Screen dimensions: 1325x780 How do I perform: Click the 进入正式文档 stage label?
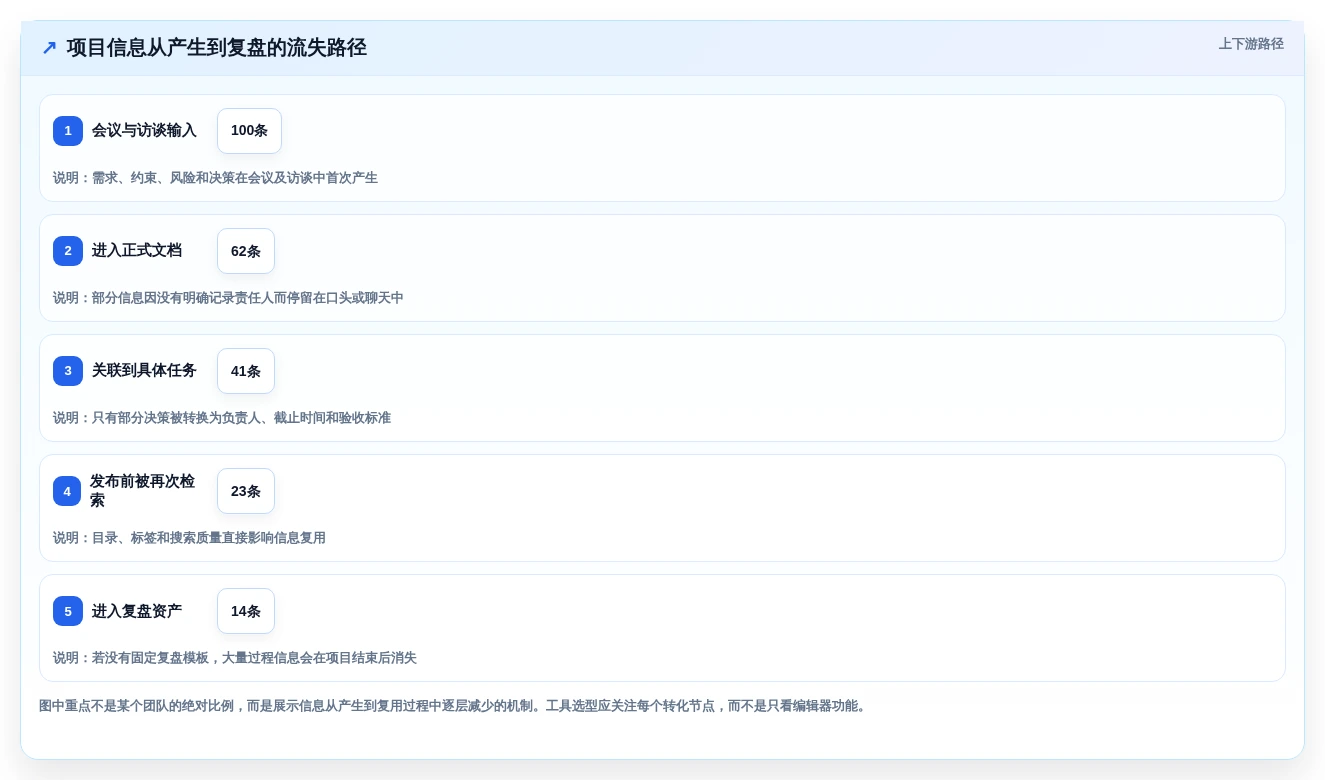[x=137, y=251]
